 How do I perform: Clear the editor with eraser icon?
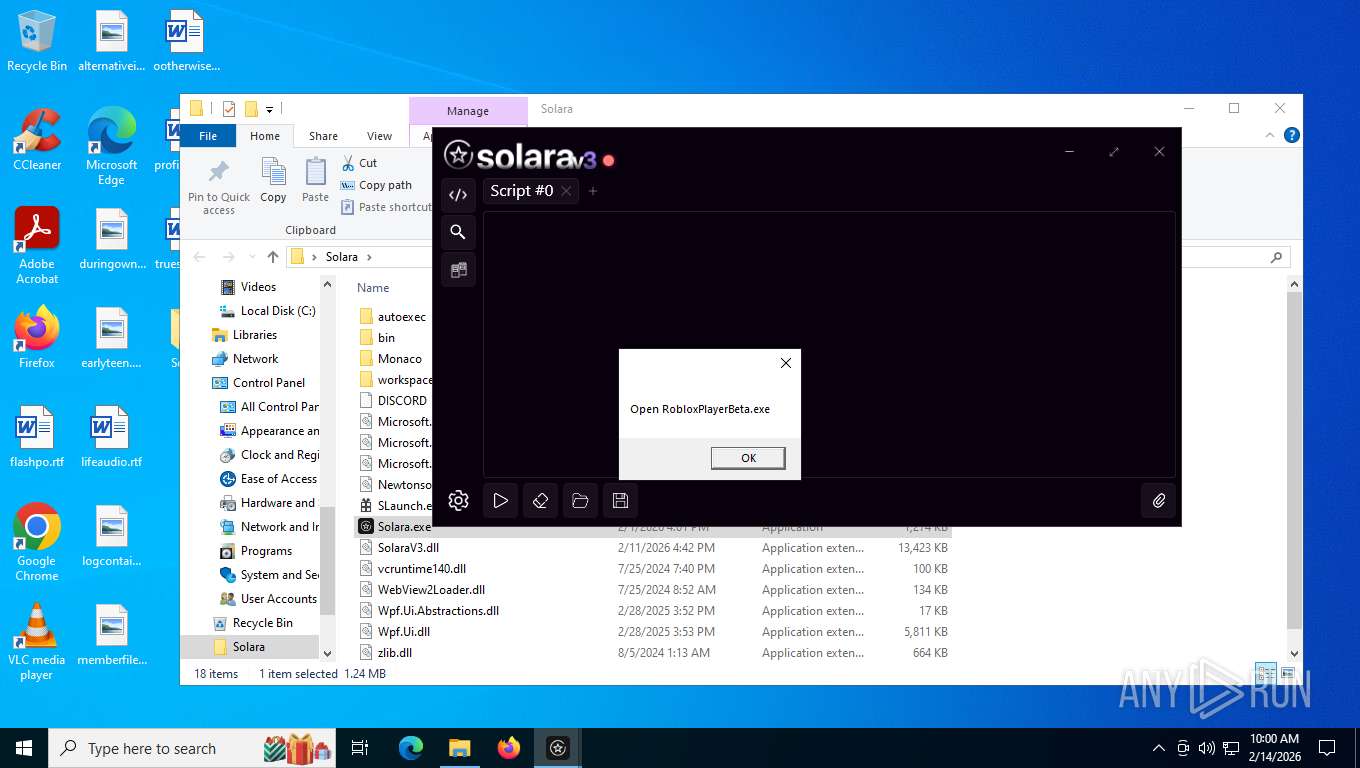540,500
